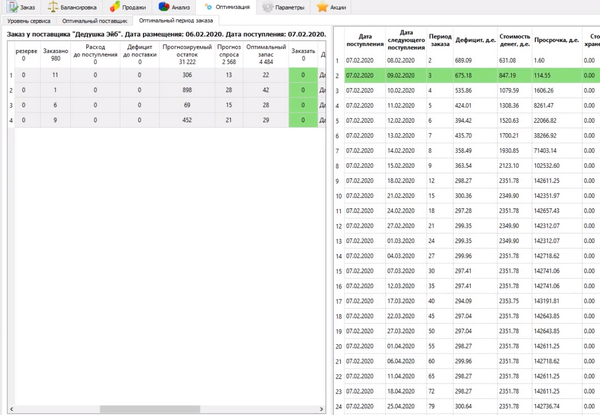This screenshot has height=415, width=600.
Task: Click the Просрочка, д.е. column header
Action: pyautogui.click(x=556, y=40)
